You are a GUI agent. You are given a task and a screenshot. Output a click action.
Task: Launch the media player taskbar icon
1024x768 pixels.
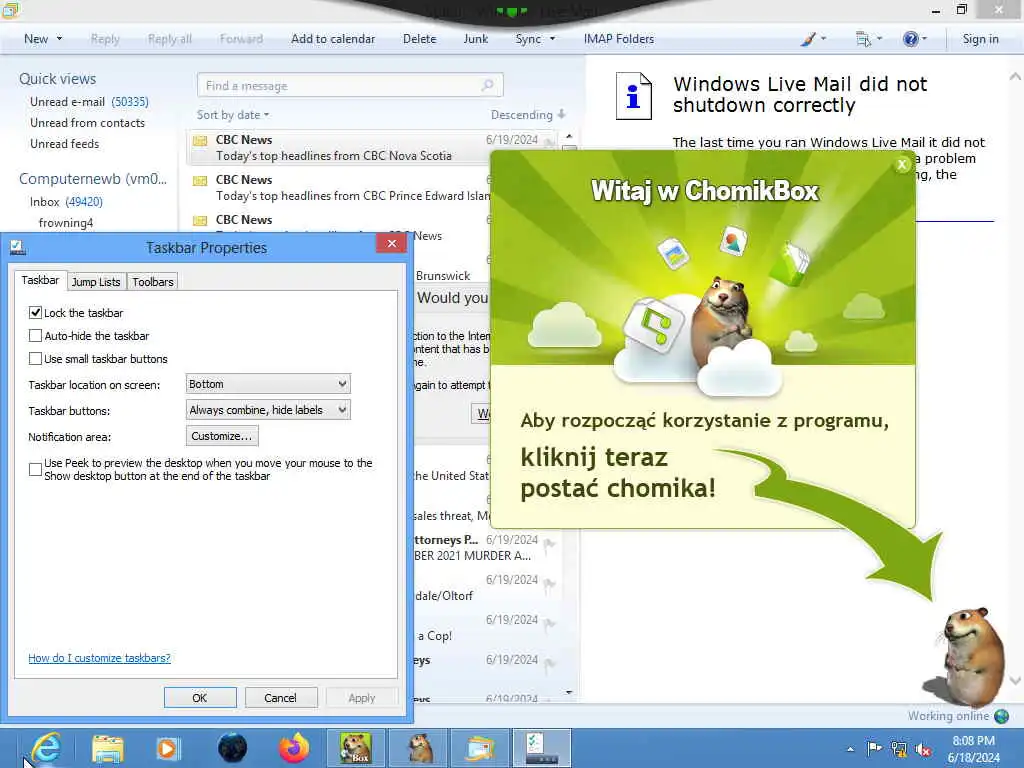pyautogui.click(x=168, y=748)
